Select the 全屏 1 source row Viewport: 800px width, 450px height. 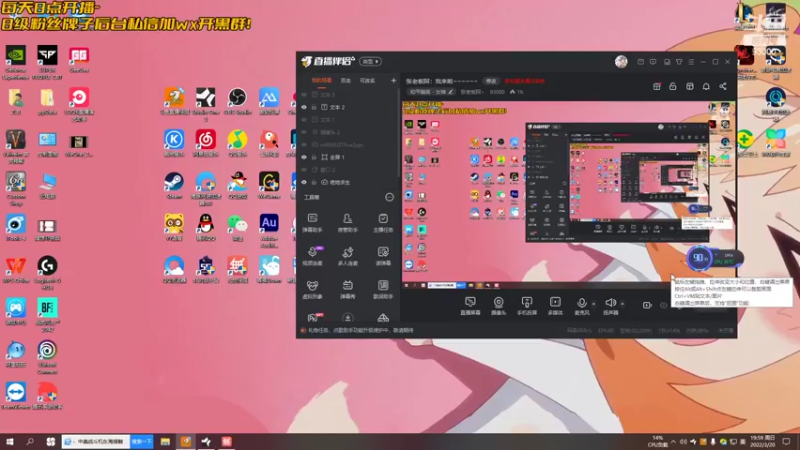click(x=348, y=157)
